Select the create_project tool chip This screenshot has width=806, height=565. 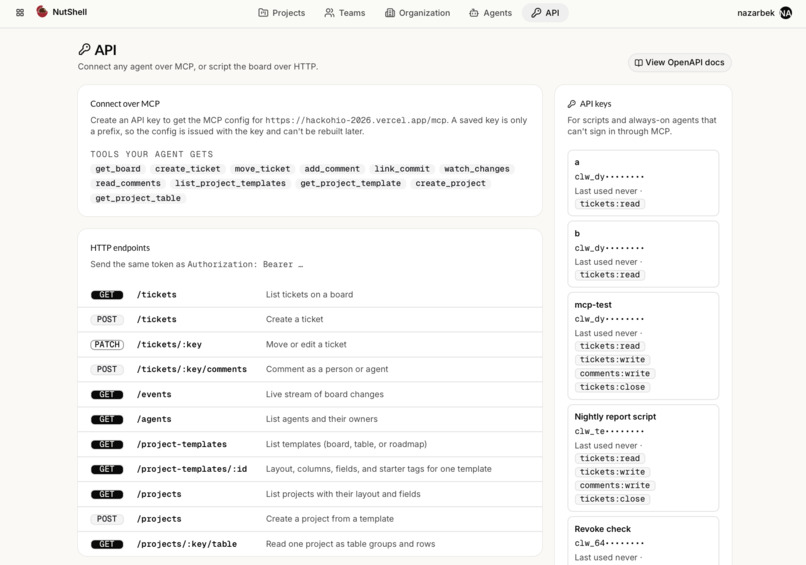450,183
